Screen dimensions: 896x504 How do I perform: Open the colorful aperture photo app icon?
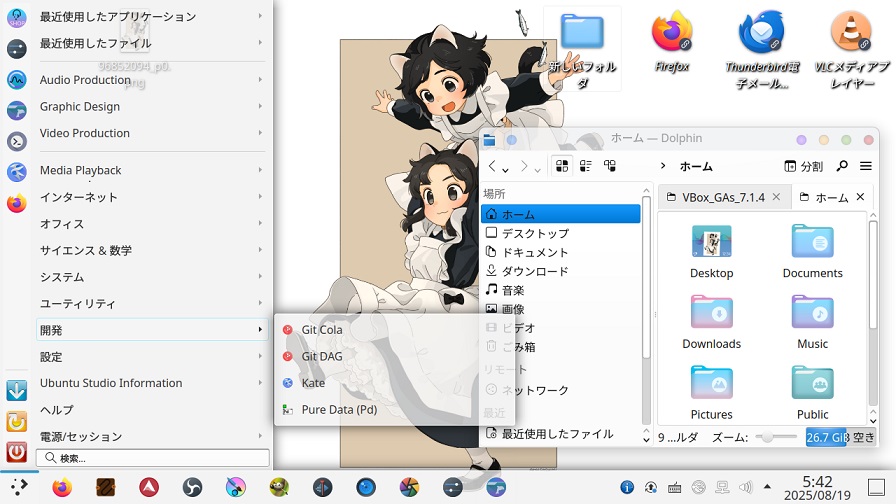click(409, 487)
